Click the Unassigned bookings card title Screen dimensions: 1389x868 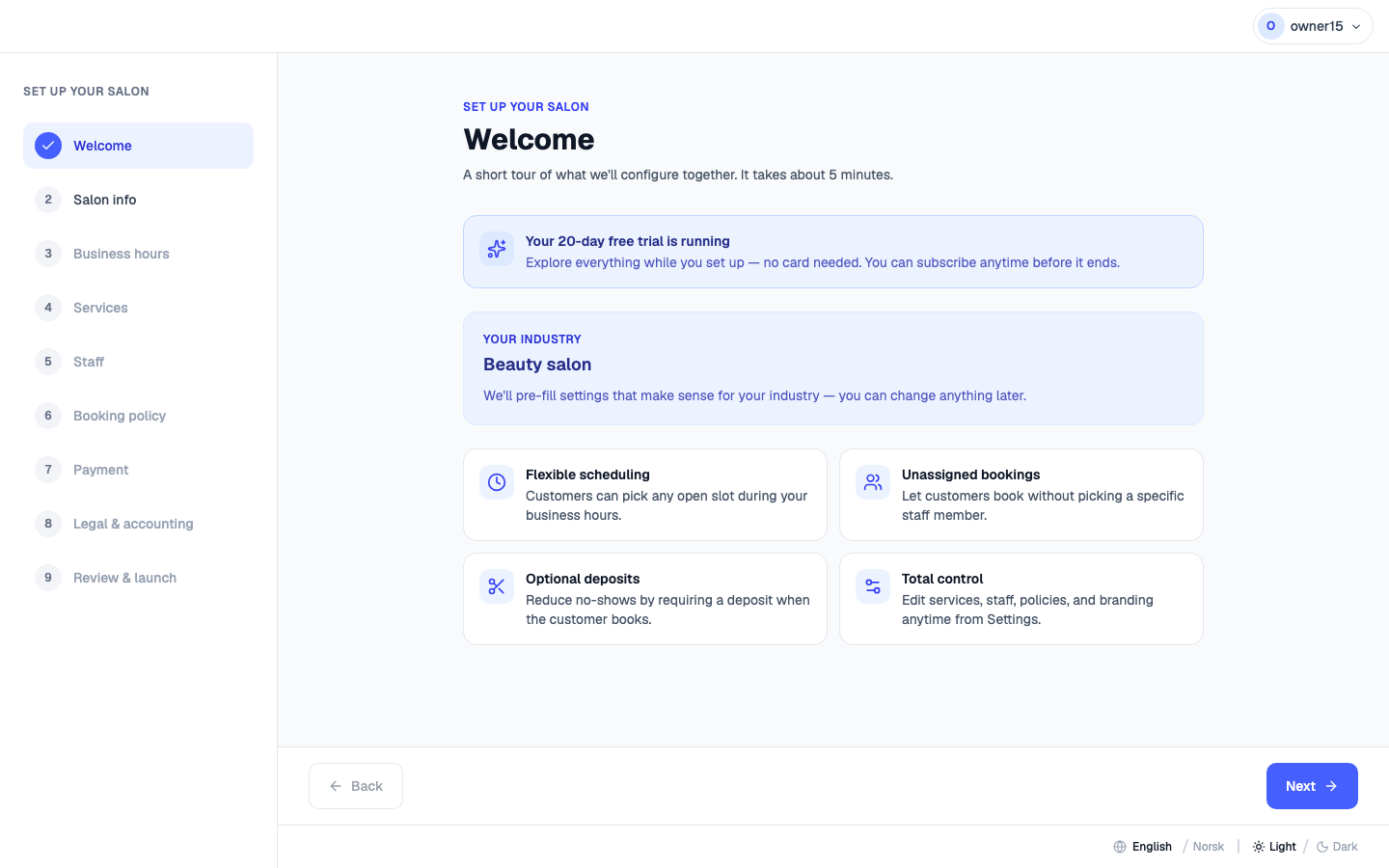(x=970, y=475)
